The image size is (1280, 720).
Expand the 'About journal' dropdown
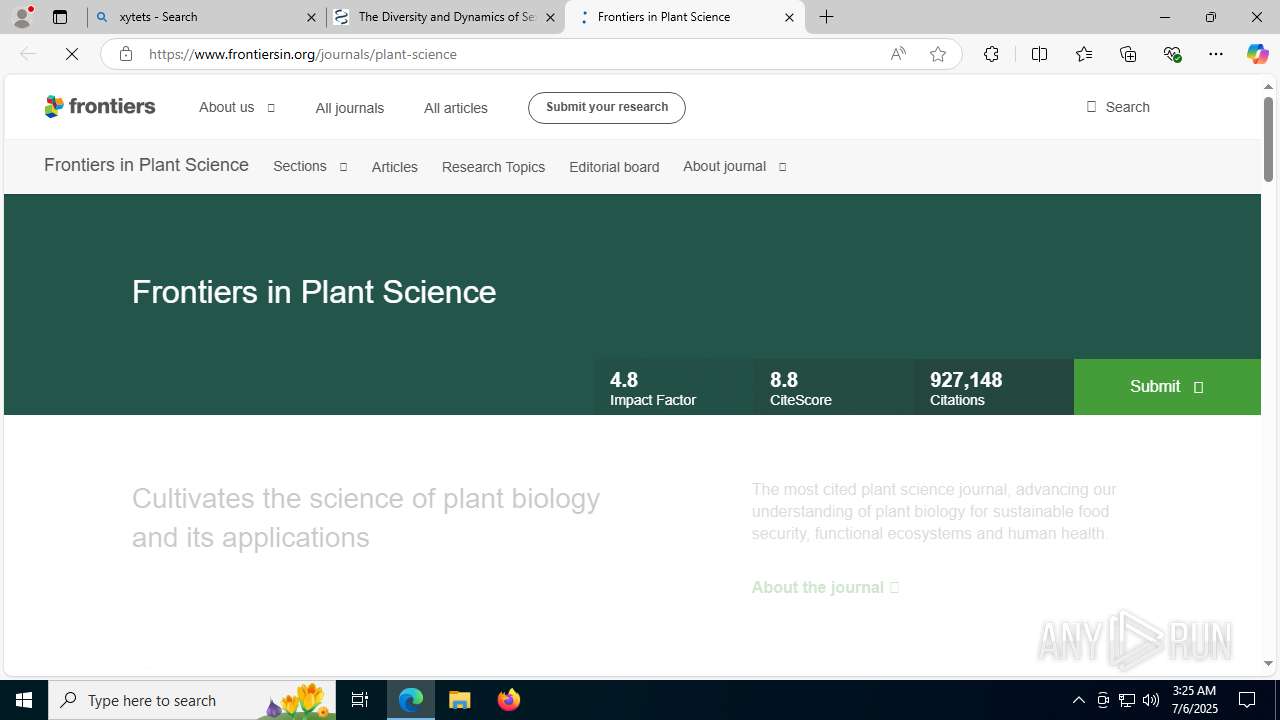tap(735, 167)
